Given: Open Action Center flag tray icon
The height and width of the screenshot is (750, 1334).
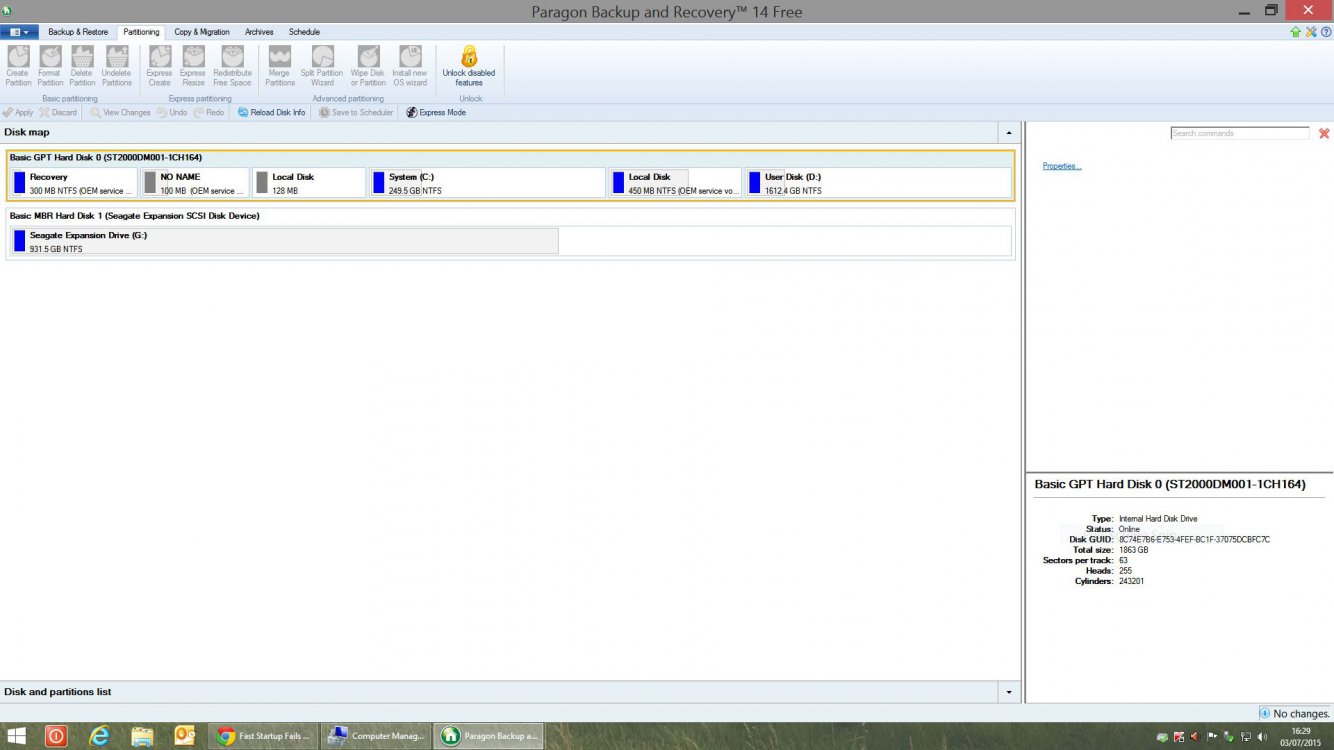Looking at the screenshot, I should (x=1212, y=737).
